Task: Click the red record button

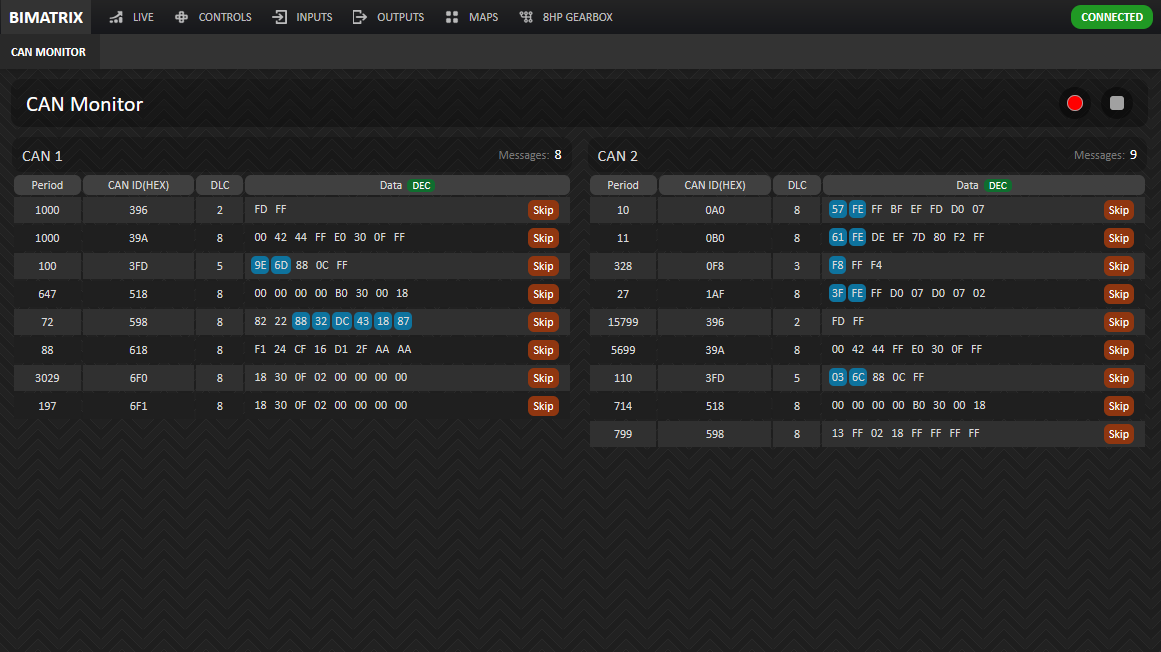Action: (x=1075, y=103)
